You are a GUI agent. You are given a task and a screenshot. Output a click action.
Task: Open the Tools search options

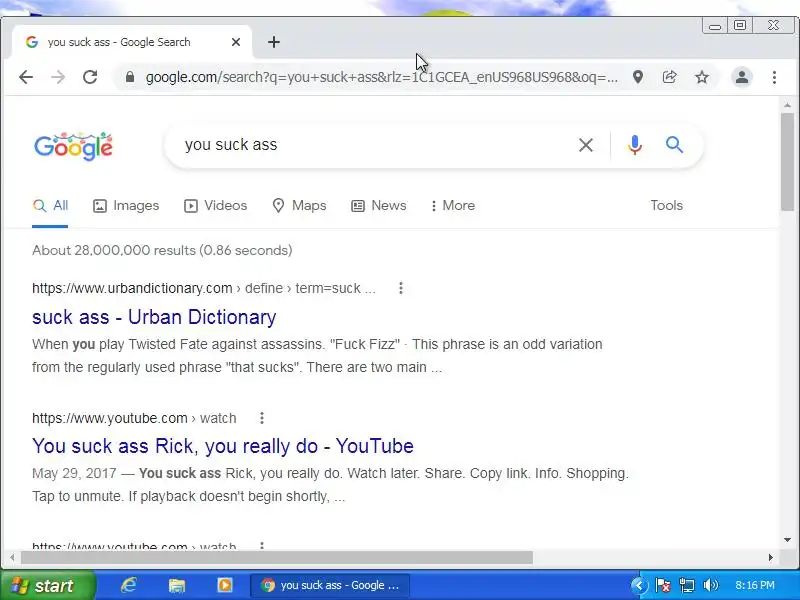666,206
